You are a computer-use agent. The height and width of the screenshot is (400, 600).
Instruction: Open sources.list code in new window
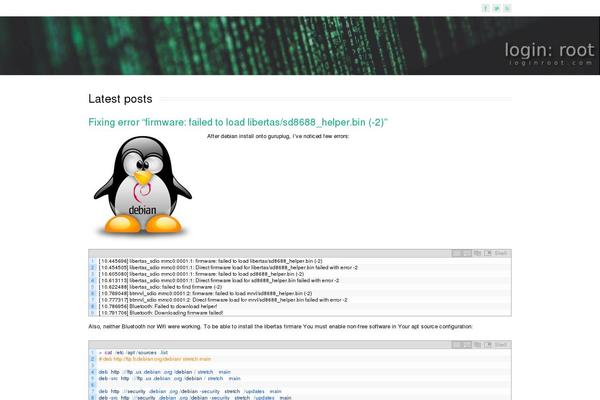click(488, 345)
